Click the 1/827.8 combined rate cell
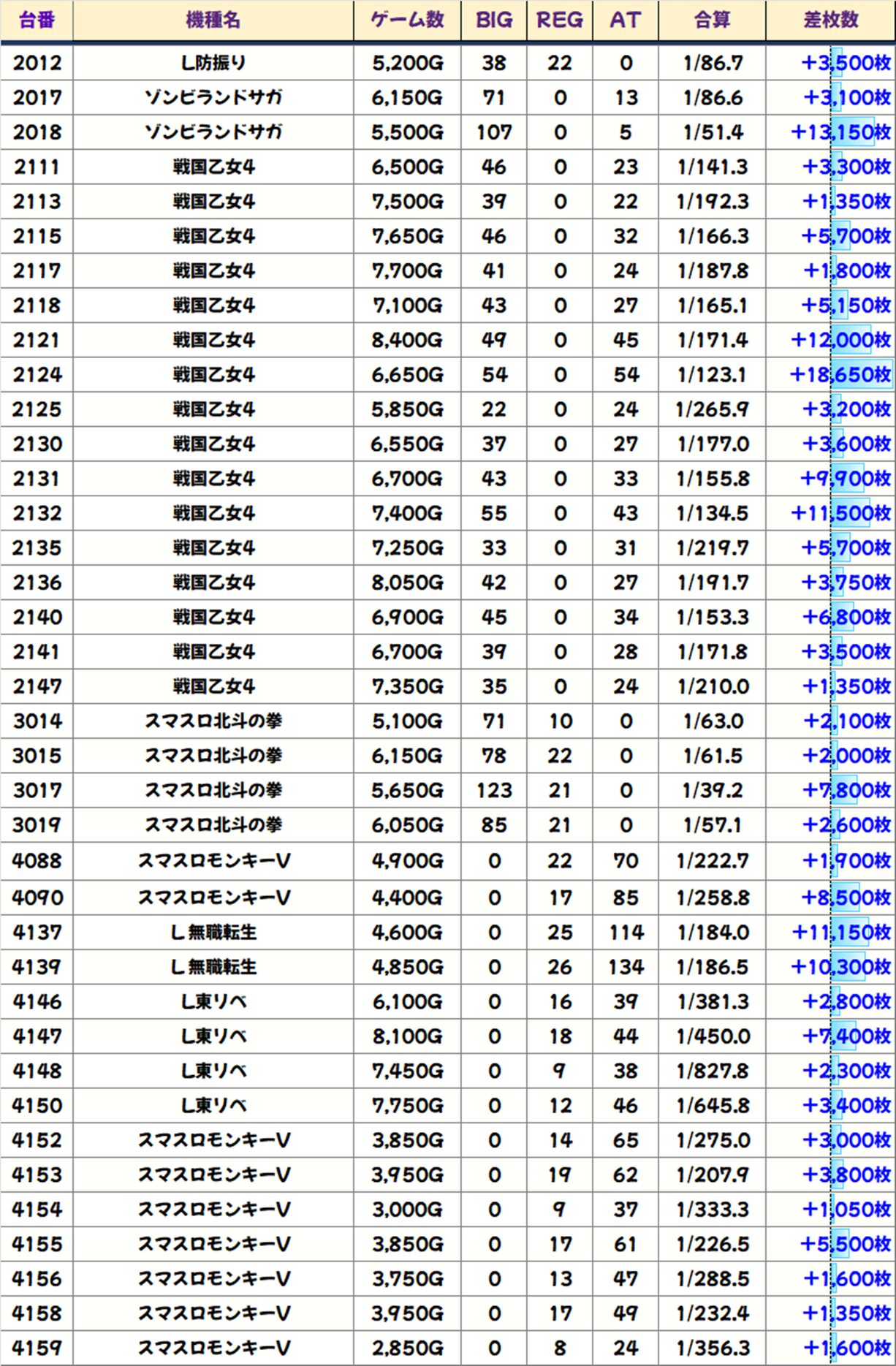This screenshot has width=896, height=1366. coord(713,1071)
